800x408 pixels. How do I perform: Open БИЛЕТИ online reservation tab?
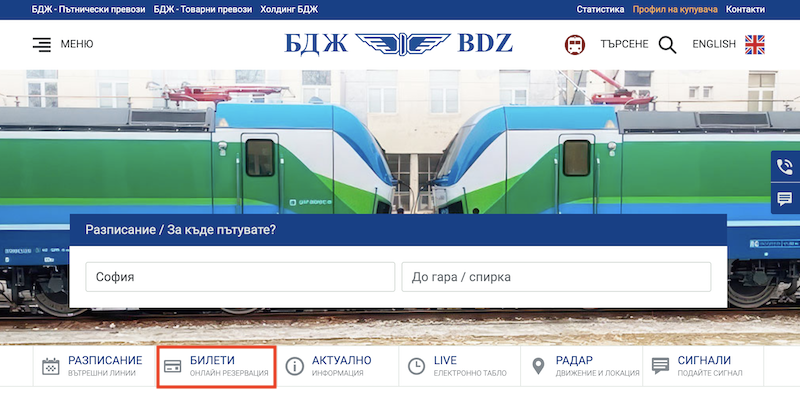[x=216, y=367]
